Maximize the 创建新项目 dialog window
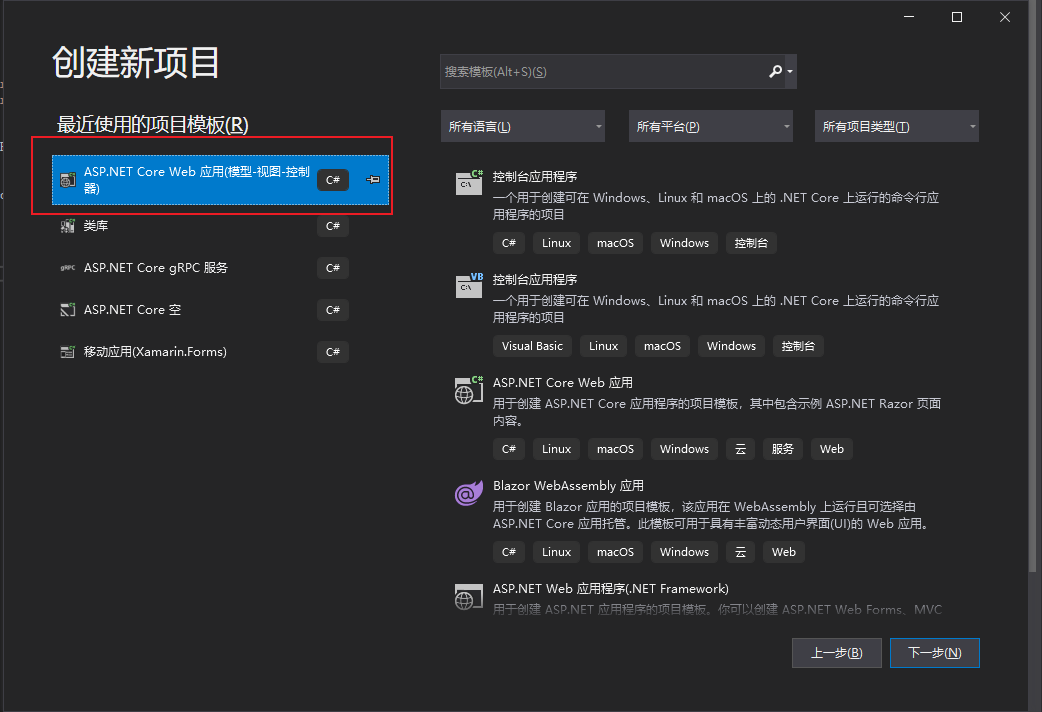This screenshot has height=712, width=1042. point(957,17)
